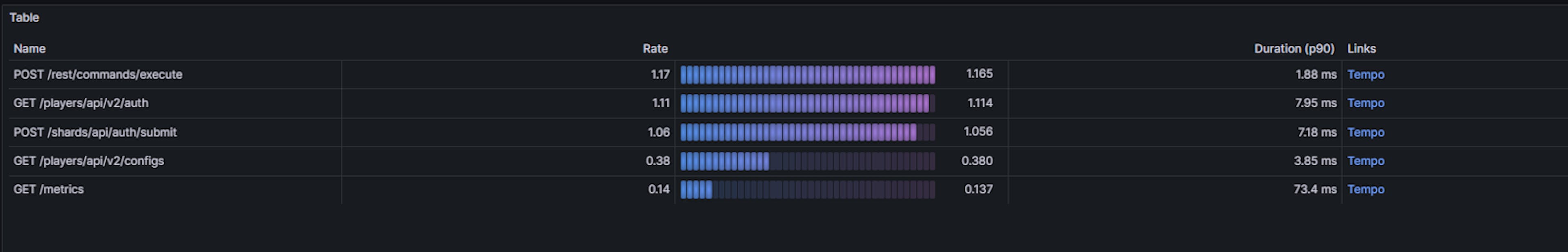Select the GET /players/api/v2/auth name cell

pyautogui.click(x=81, y=103)
